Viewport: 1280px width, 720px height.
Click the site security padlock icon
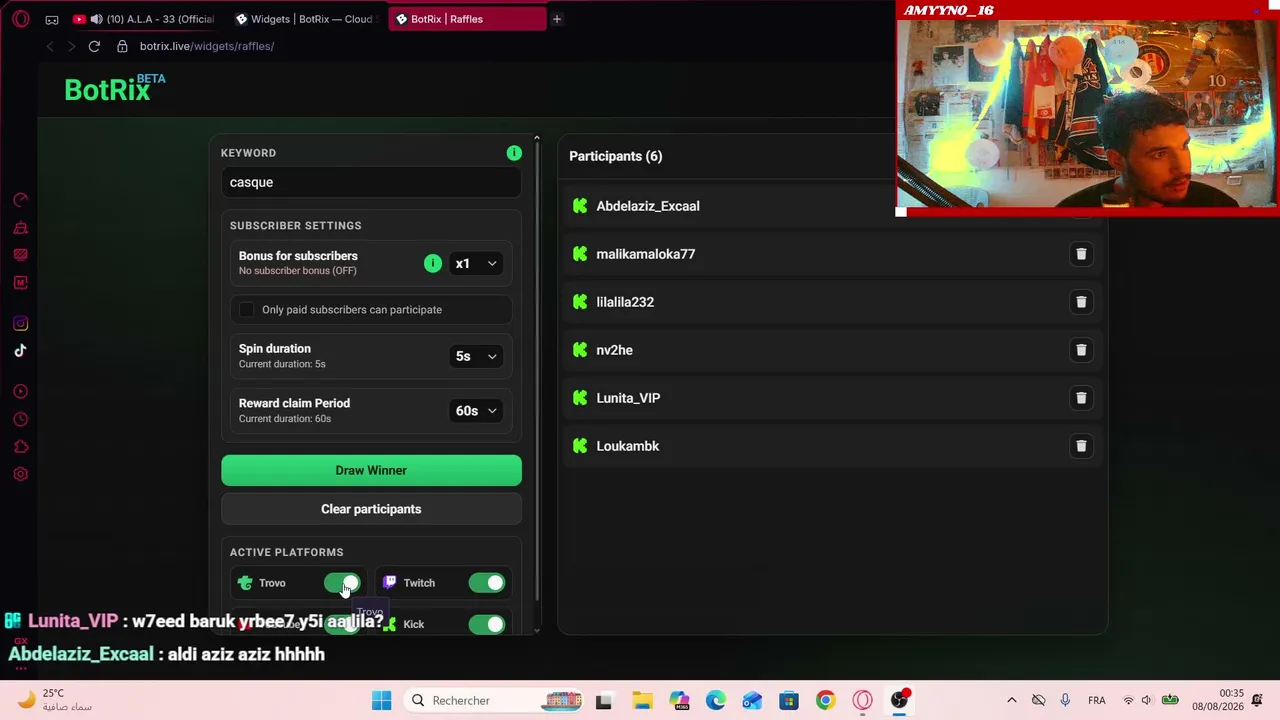click(x=122, y=46)
